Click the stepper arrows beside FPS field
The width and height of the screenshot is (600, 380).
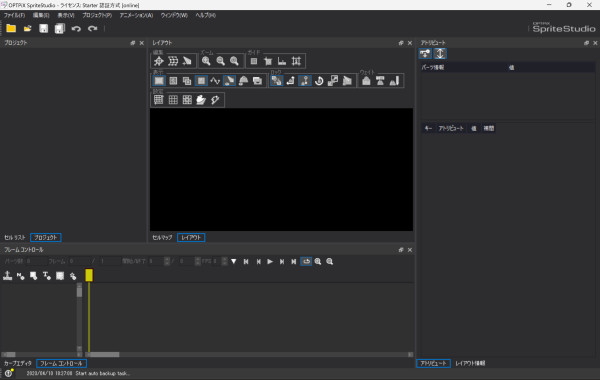click(225, 261)
